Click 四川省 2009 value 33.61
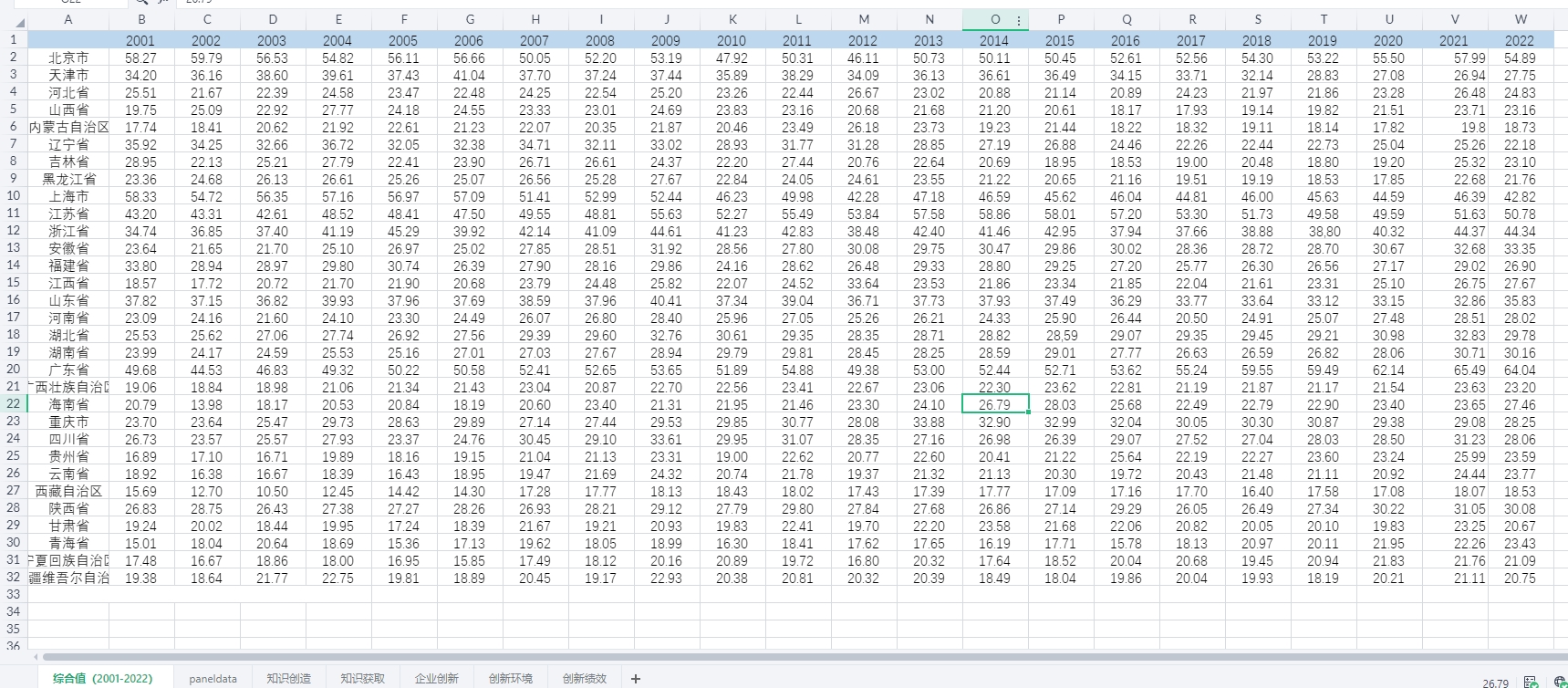The height and width of the screenshot is (688, 1568). pos(667,439)
